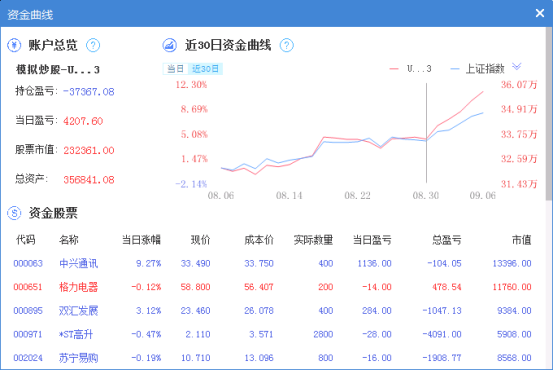Click the chart icon beside 近30日资金曲线
This screenshot has width=554, height=370.
pos(170,45)
